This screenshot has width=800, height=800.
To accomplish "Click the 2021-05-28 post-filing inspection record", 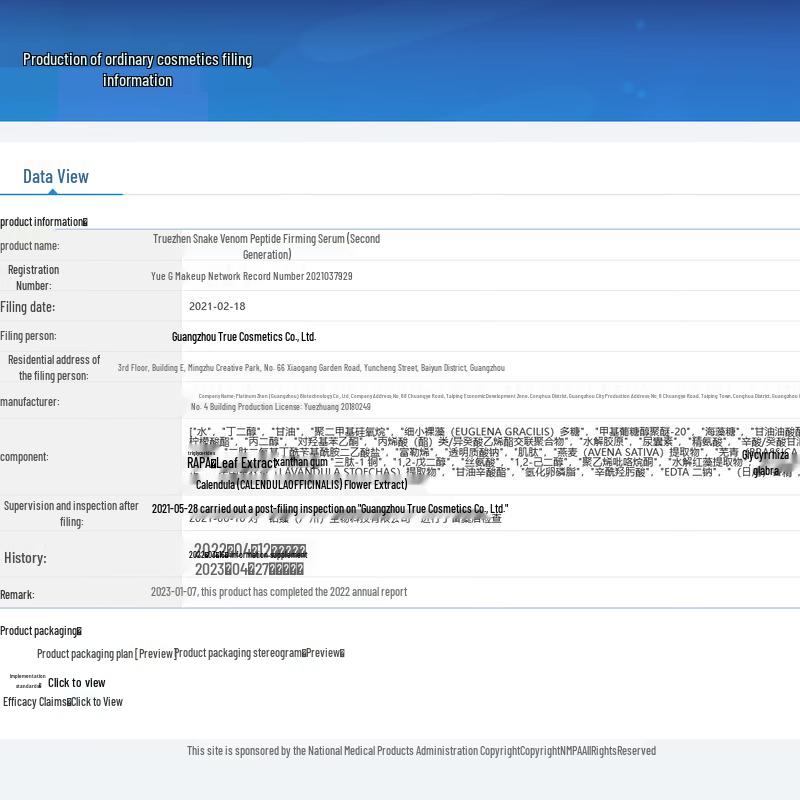I will pyautogui.click(x=329, y=509).
